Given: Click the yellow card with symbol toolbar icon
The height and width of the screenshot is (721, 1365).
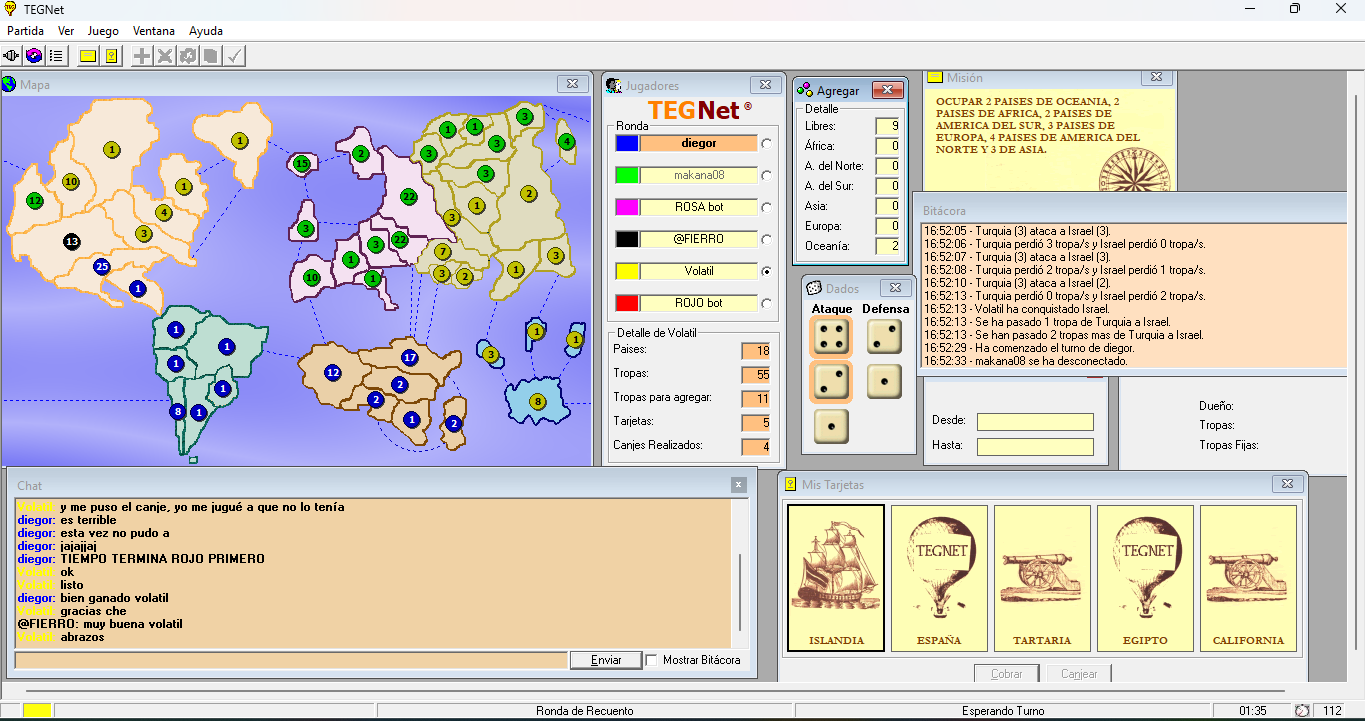Looking at the screenshot, I should [x=111, y=56].
